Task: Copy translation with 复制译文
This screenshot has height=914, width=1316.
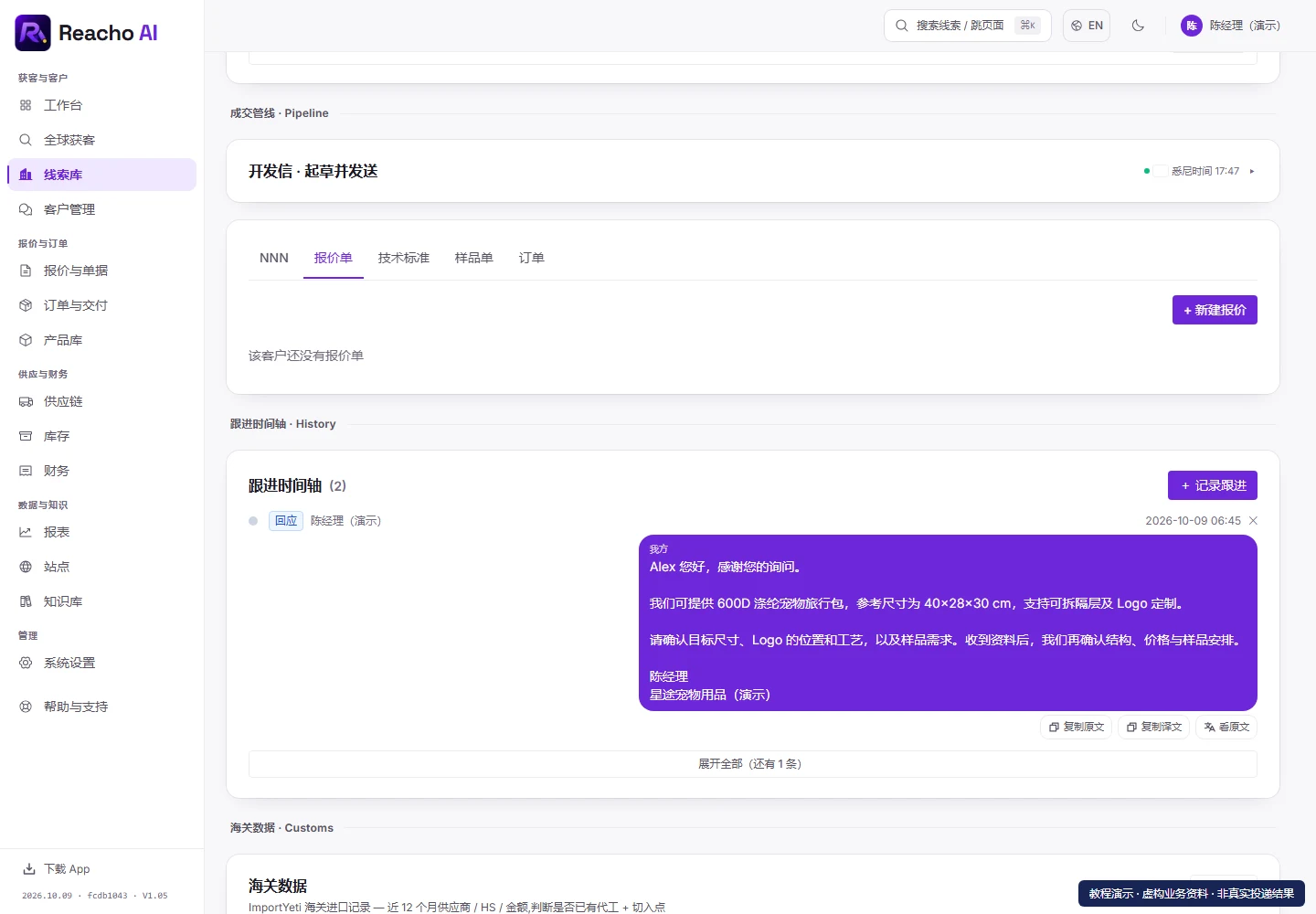Action: [x=1153, y=727]
